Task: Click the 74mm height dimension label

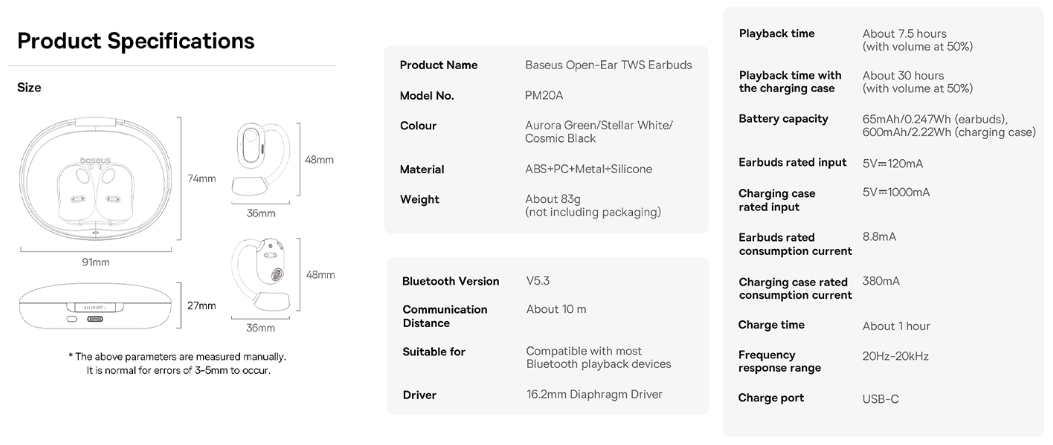Action: coord(202,179)
